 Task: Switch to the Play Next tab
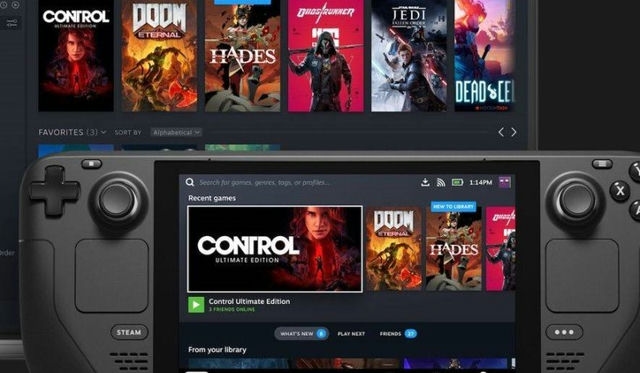(351, 333)
